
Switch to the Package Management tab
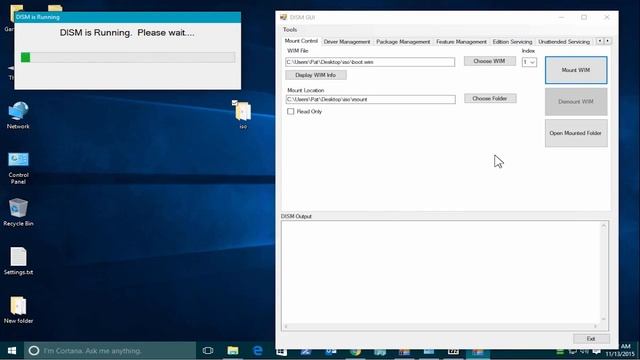click(x=403, y=42)
